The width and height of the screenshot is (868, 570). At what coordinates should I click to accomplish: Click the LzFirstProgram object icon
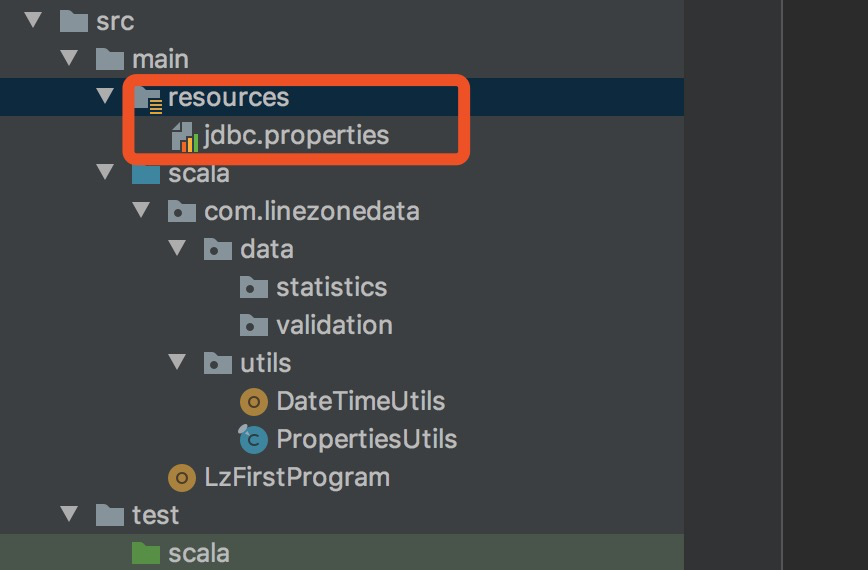point(182,477)
